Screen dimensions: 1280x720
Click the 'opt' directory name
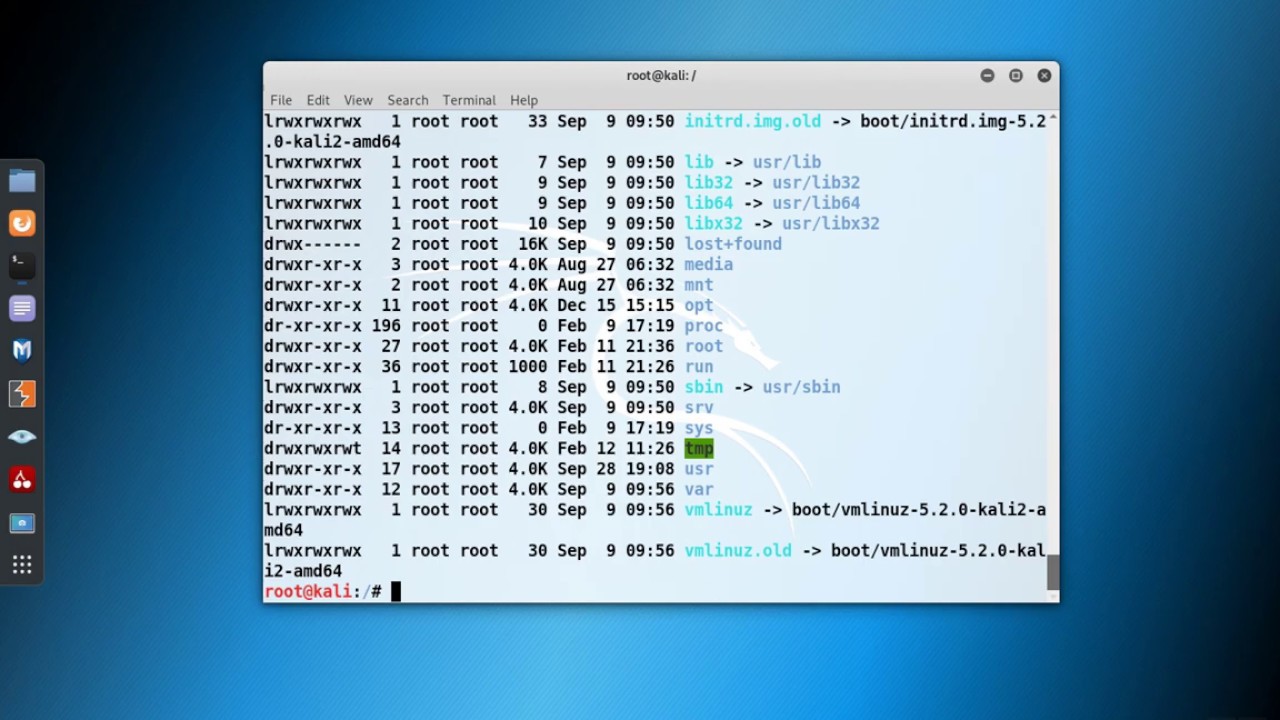[x=699, y=305]
